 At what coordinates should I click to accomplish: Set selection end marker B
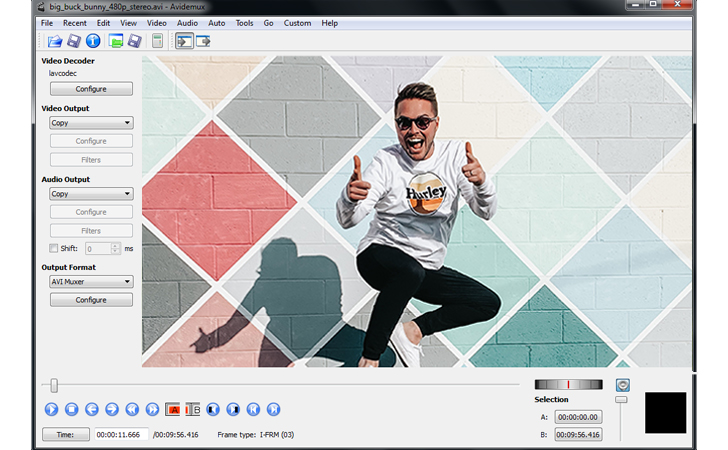point(192,409)
